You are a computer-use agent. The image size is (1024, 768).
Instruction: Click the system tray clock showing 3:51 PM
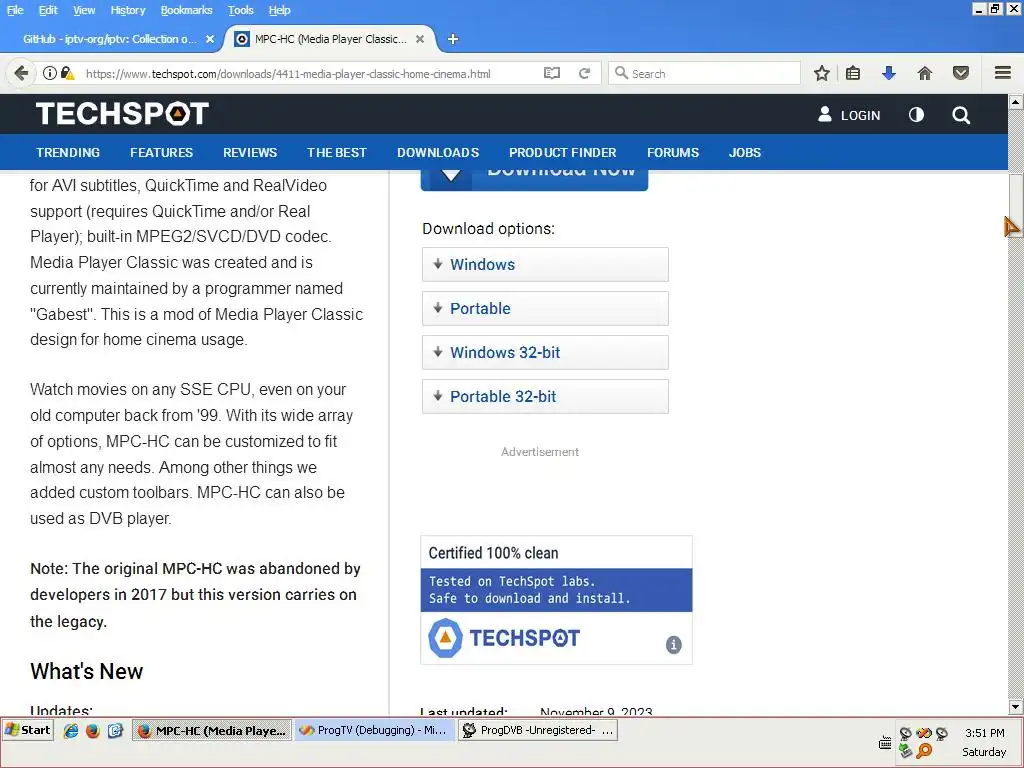point(984,733)
